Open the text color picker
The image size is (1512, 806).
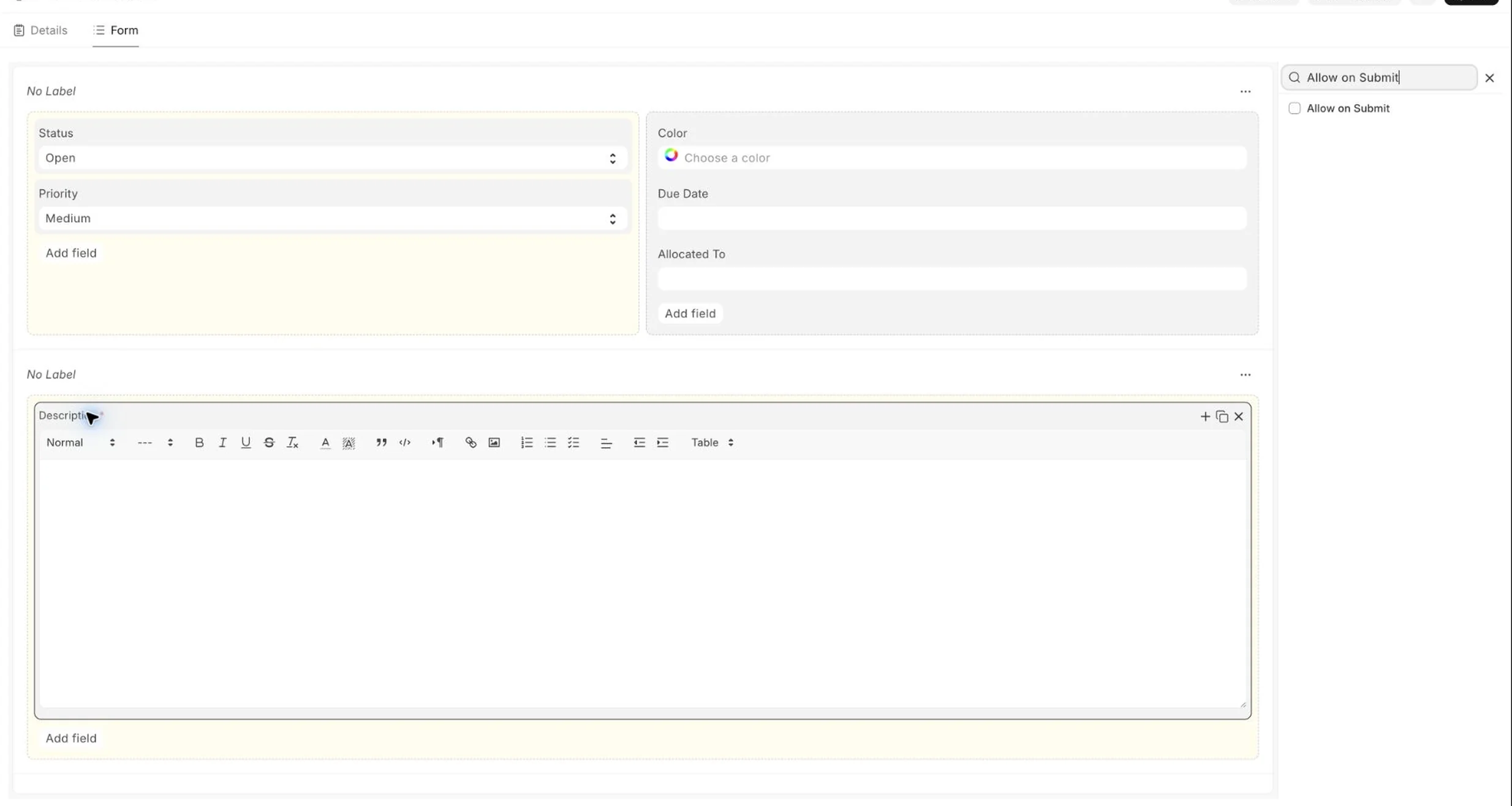pos(325,442)
